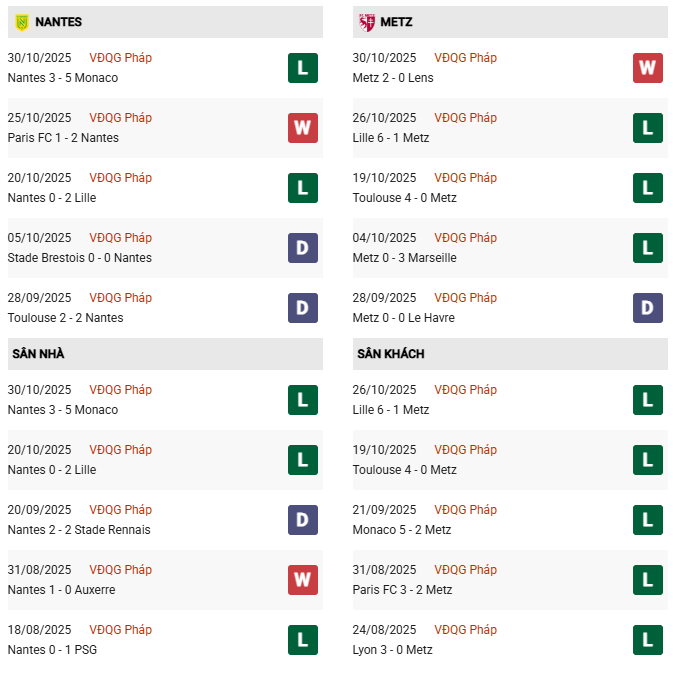Click the draw badge for Nantes 2 - 2 Stade Rennais

click(x=303, y=520)
